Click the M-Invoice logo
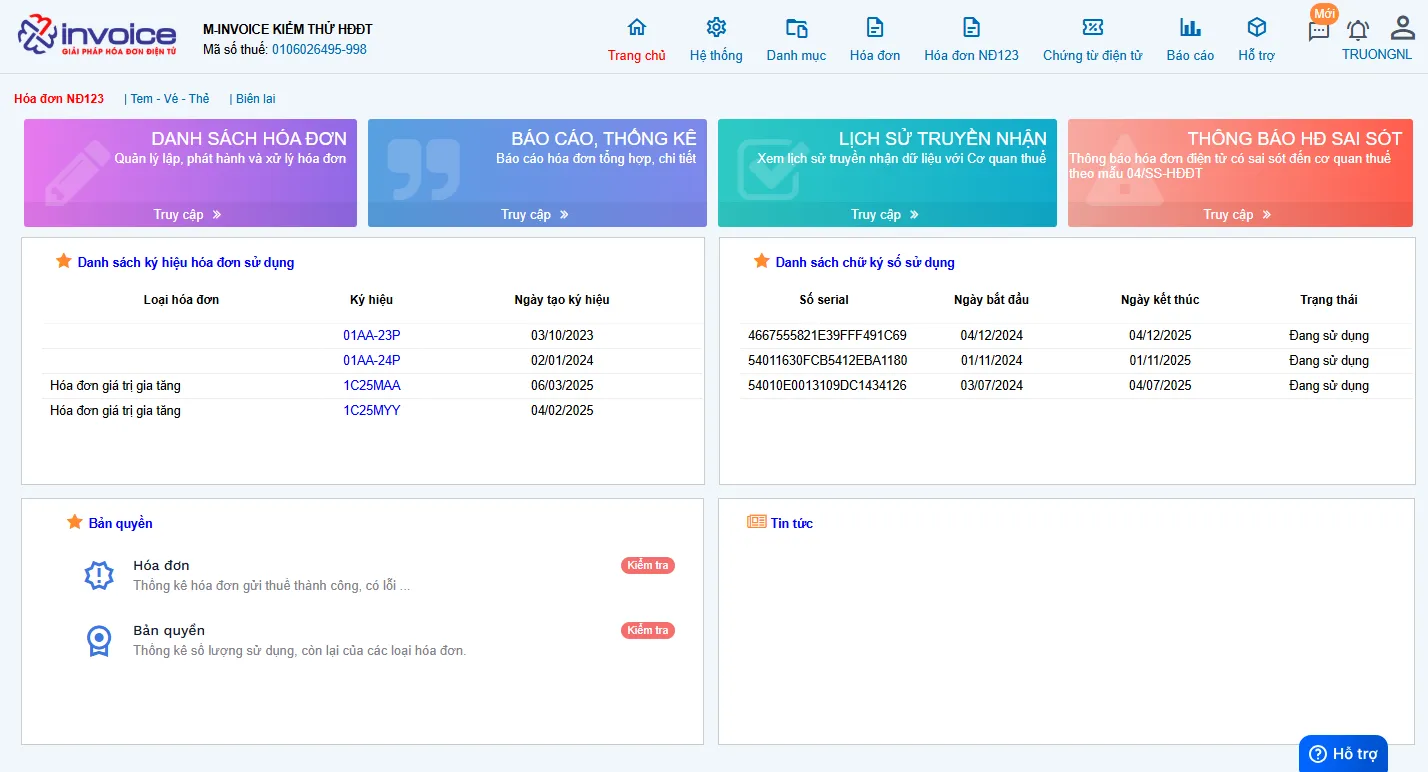Viewport: 1428px width, 772px height. pyautogui.click(x=97, y=35)
